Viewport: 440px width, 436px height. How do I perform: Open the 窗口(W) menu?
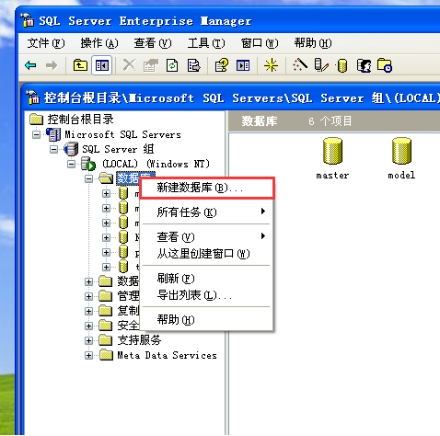coord(260,43)
